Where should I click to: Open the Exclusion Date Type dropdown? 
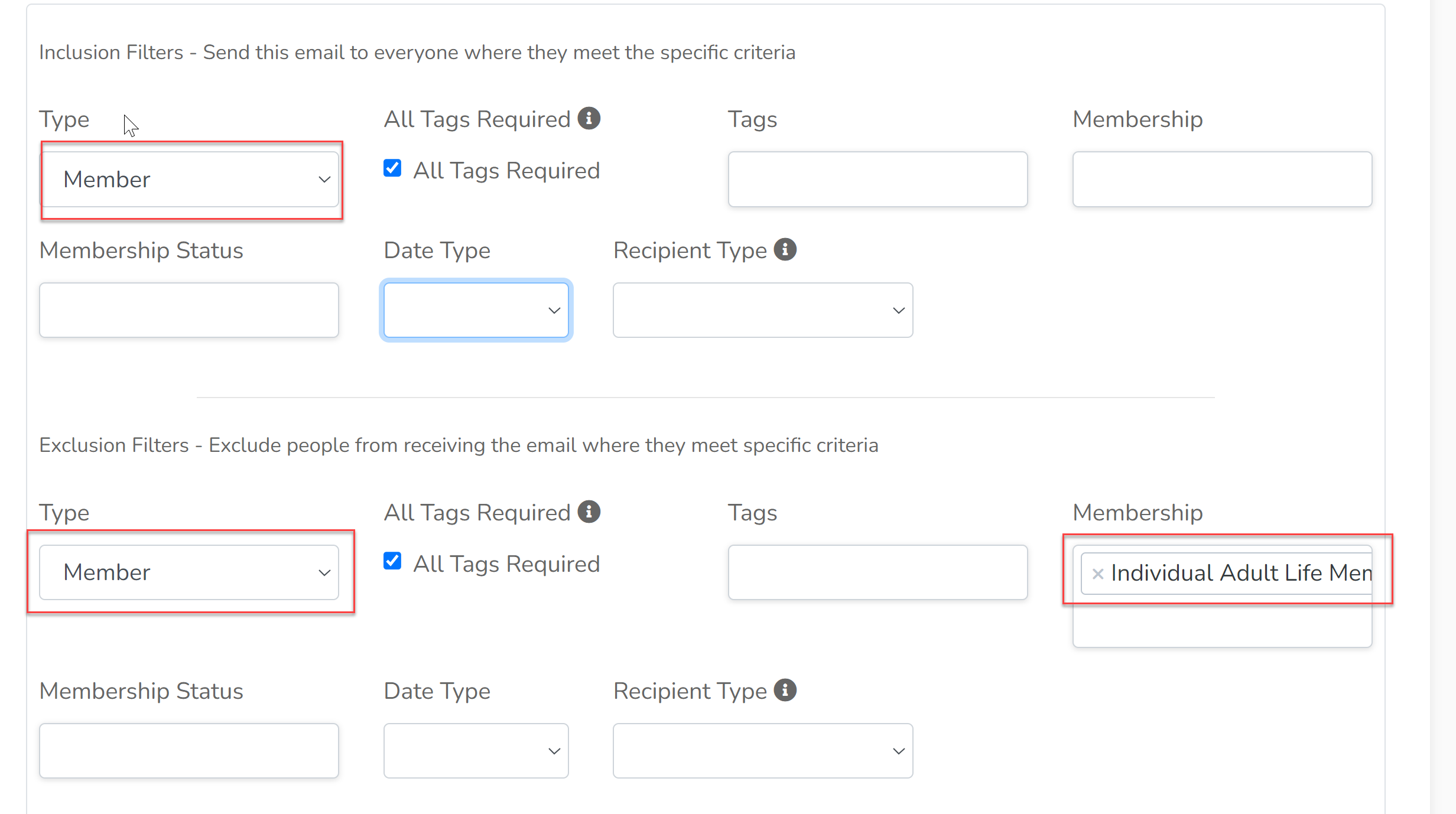point(476,751)
